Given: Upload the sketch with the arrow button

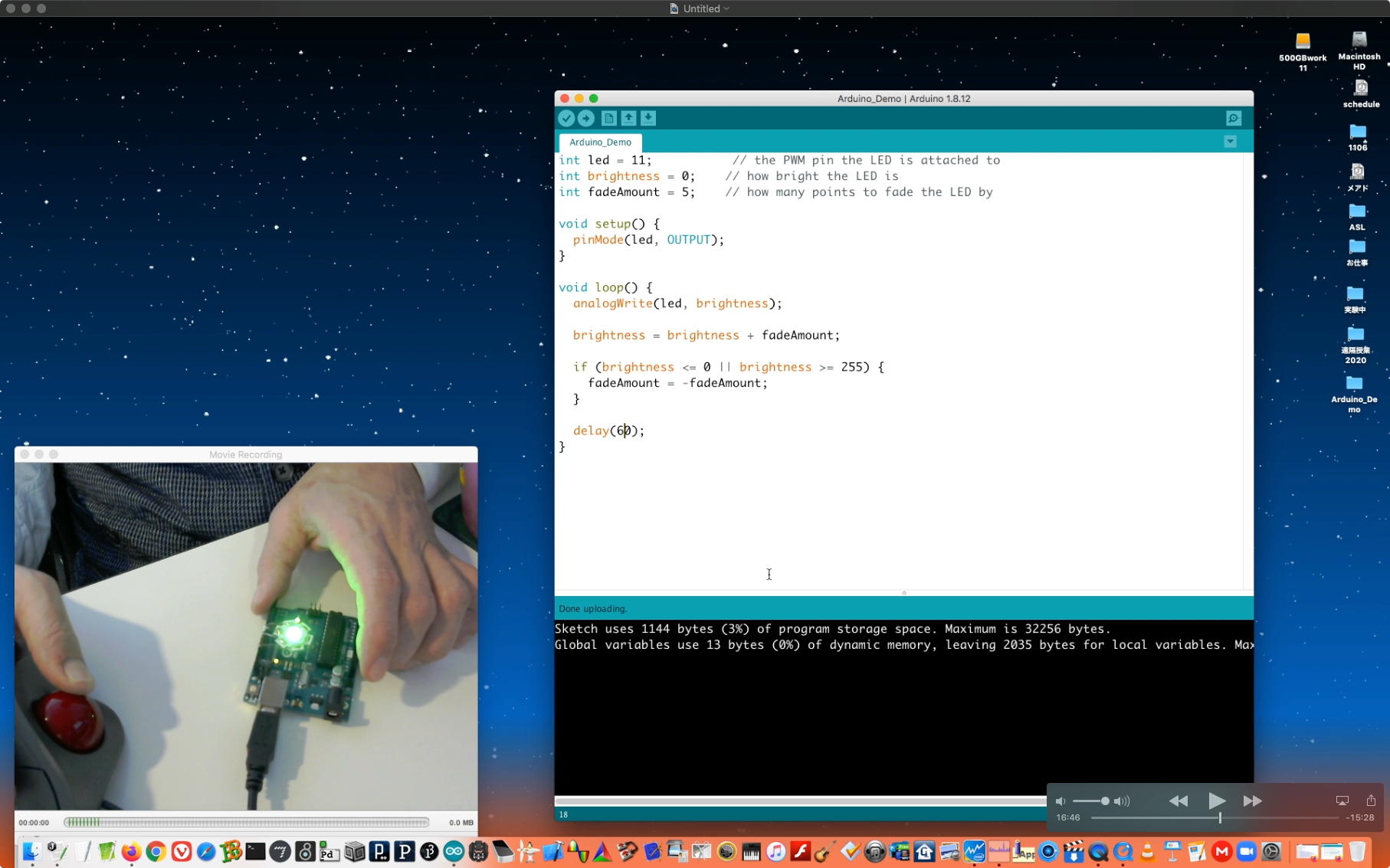Looking at the screenshot, I should pyautogui.click(x=586, y=118).
